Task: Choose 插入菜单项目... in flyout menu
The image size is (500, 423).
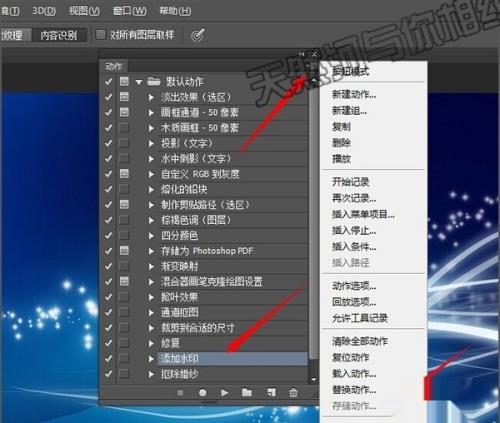Action: click(x=363, y=214)
